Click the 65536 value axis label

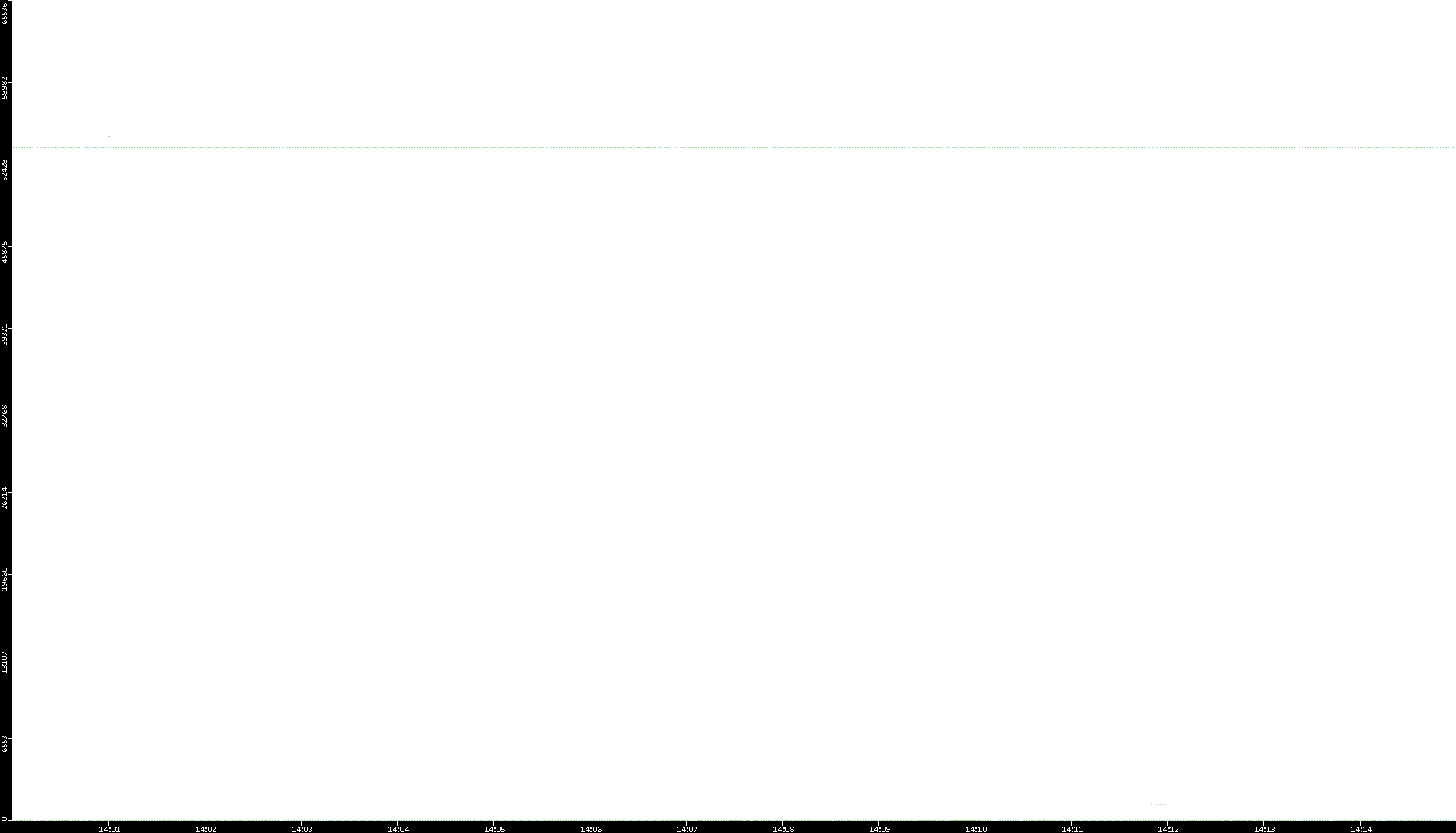(x=5, y=12)
